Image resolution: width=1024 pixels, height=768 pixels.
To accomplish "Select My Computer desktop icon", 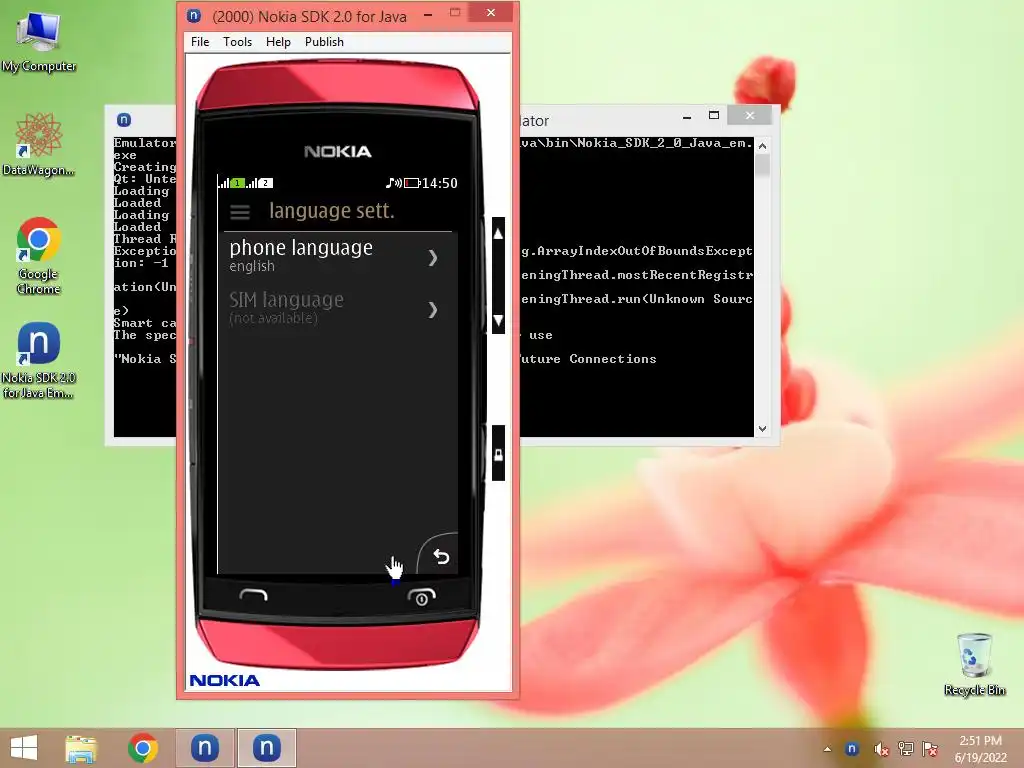I will click(39, 42).
